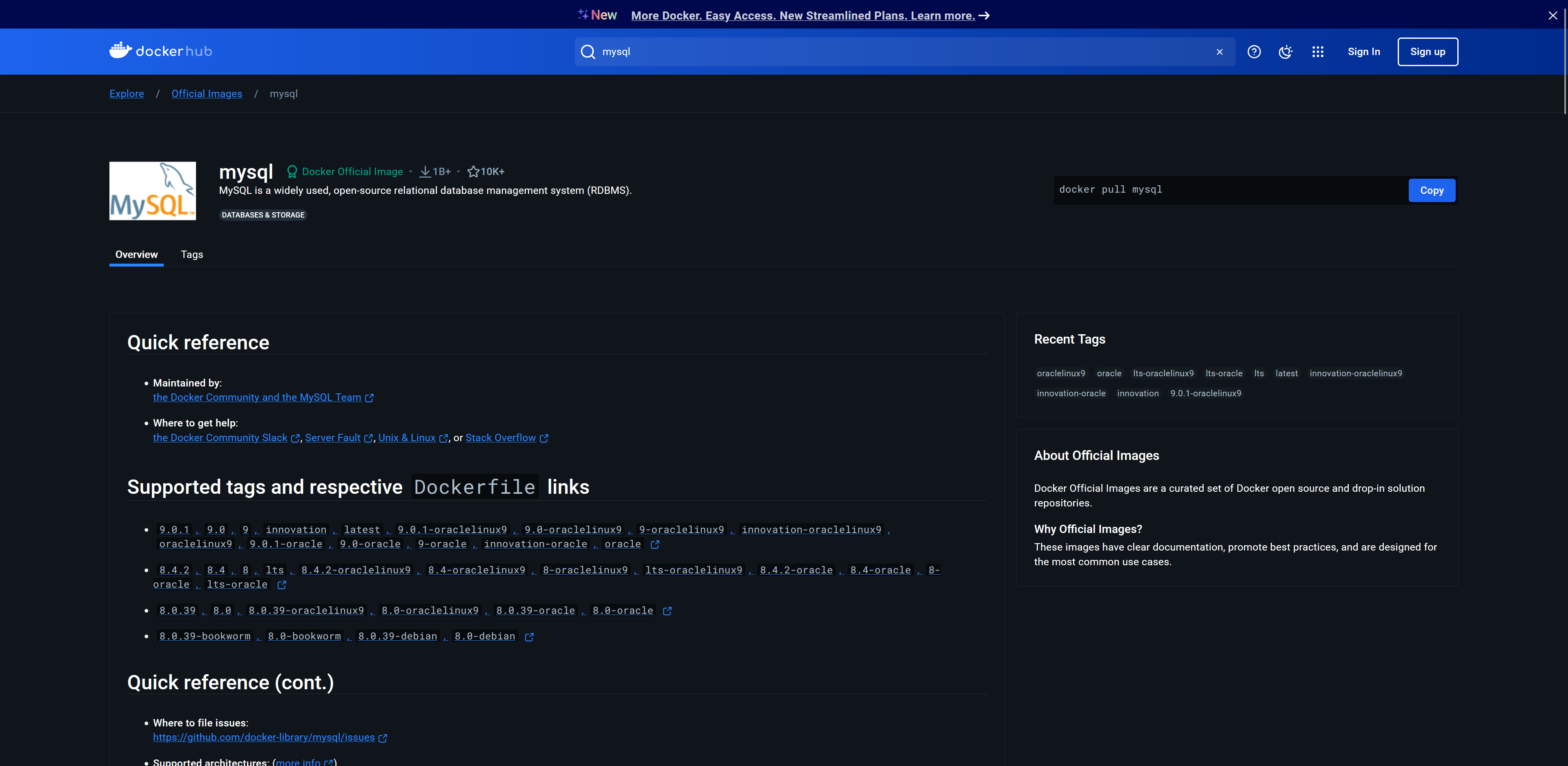Viewport: 1568px width, 766px height.
Task: Click the latest Dockerfile tag link
Action: pos(361,530)
